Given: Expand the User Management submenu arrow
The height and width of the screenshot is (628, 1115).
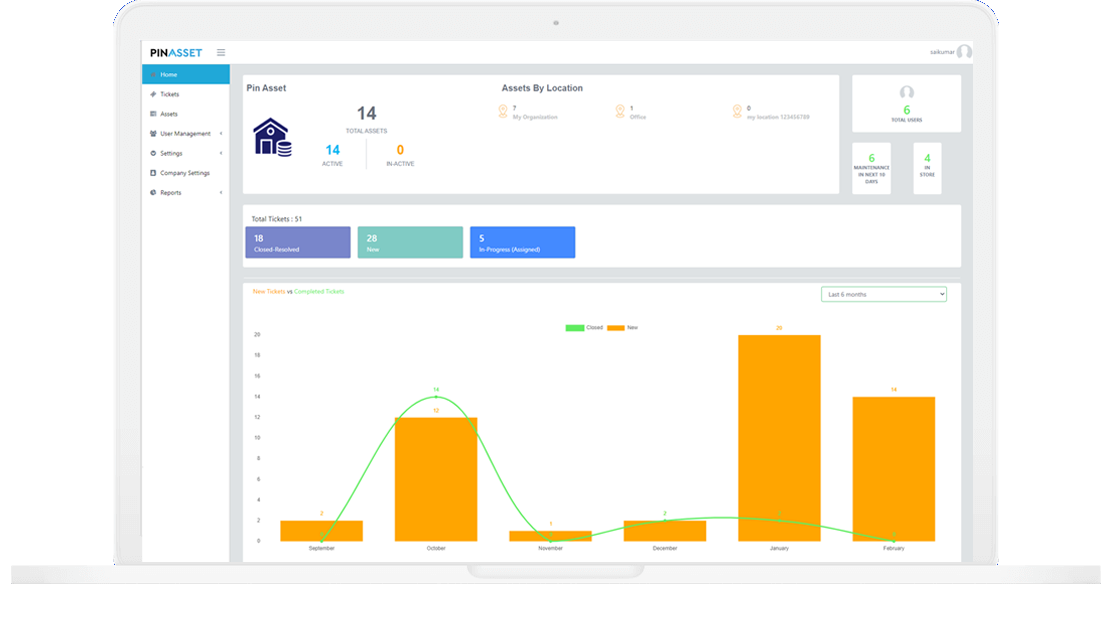Looking at the screenshot, I should click(x=221, y=134).
